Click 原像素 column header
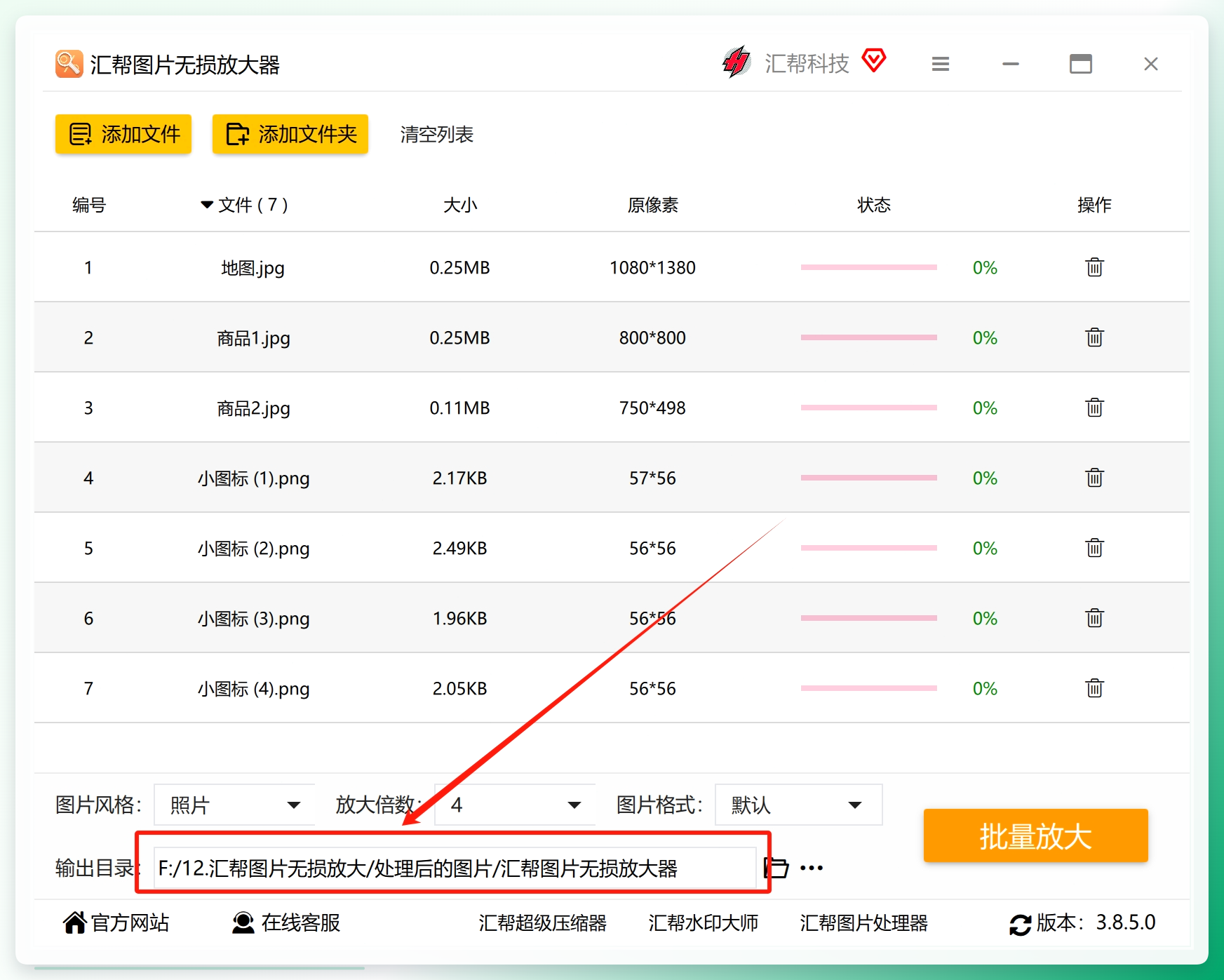Viewport: 1224px width, 980px height. [652, 205]
